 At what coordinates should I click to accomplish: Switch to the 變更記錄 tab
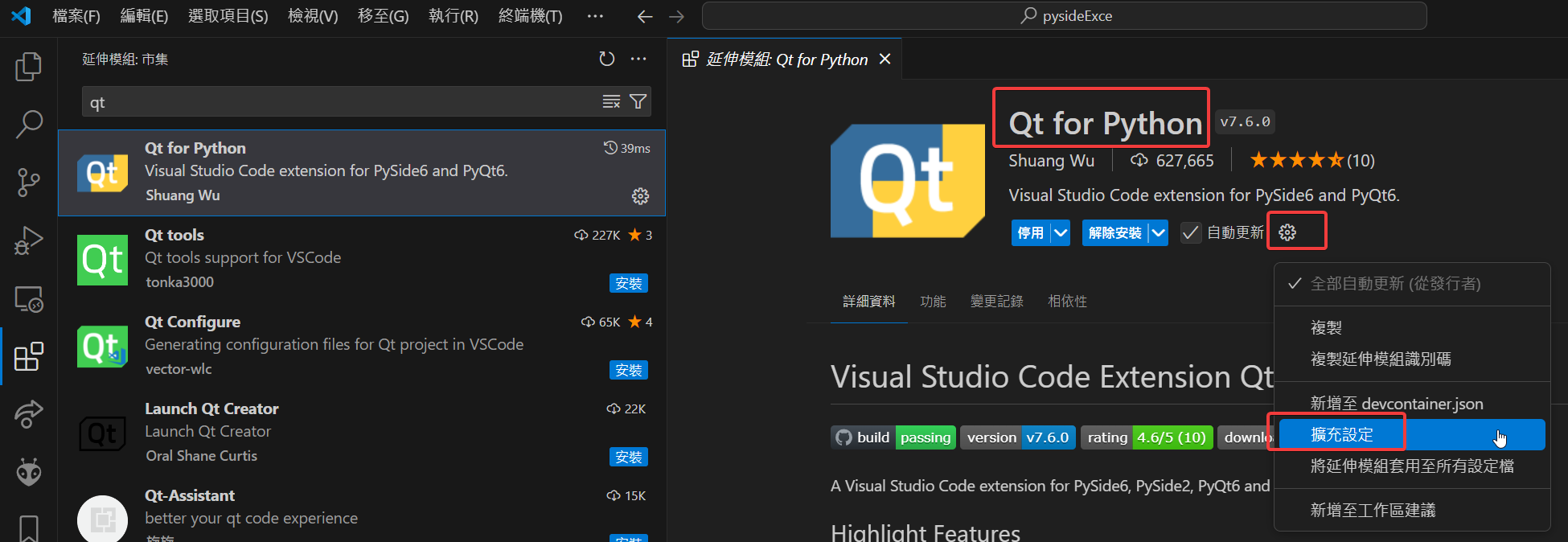[997, 302]
